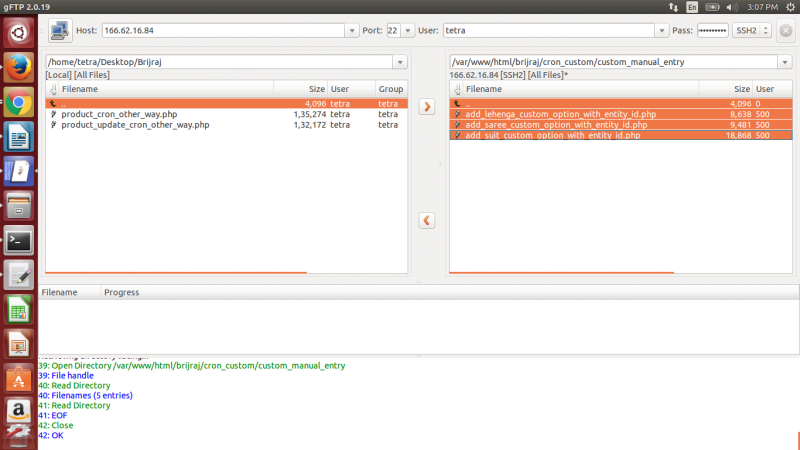Click the local pane sort arrow icon
Image resolution: width=800 pixels, height=450 pixels.
tap(53, 89)
